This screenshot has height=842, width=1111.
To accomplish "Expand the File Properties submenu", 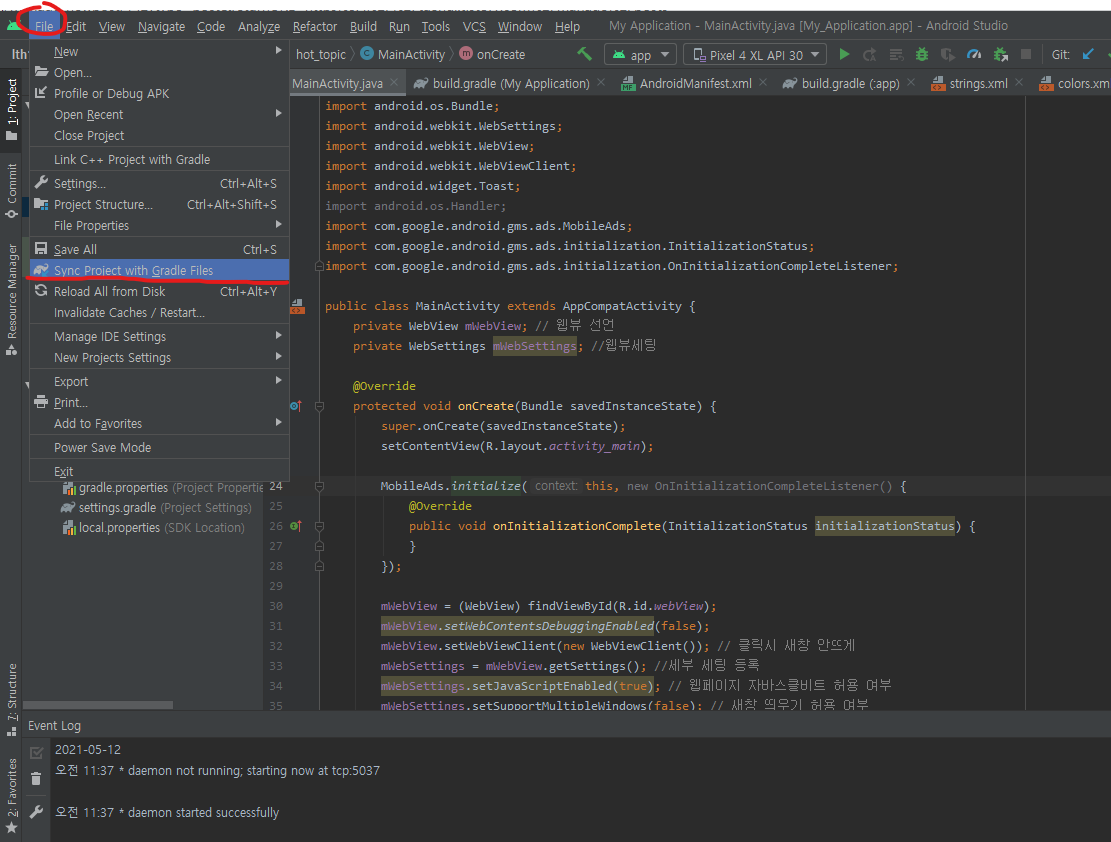I will [x=159, y=225].
